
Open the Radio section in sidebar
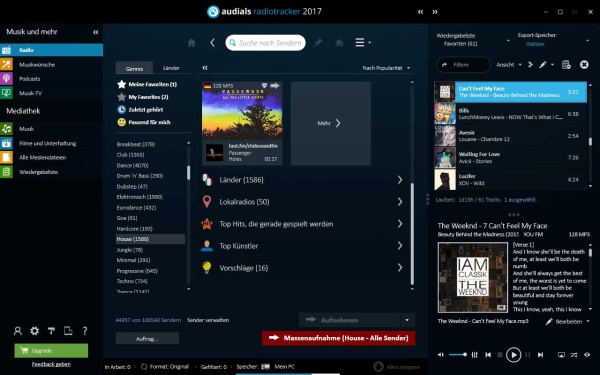point(51,50)
